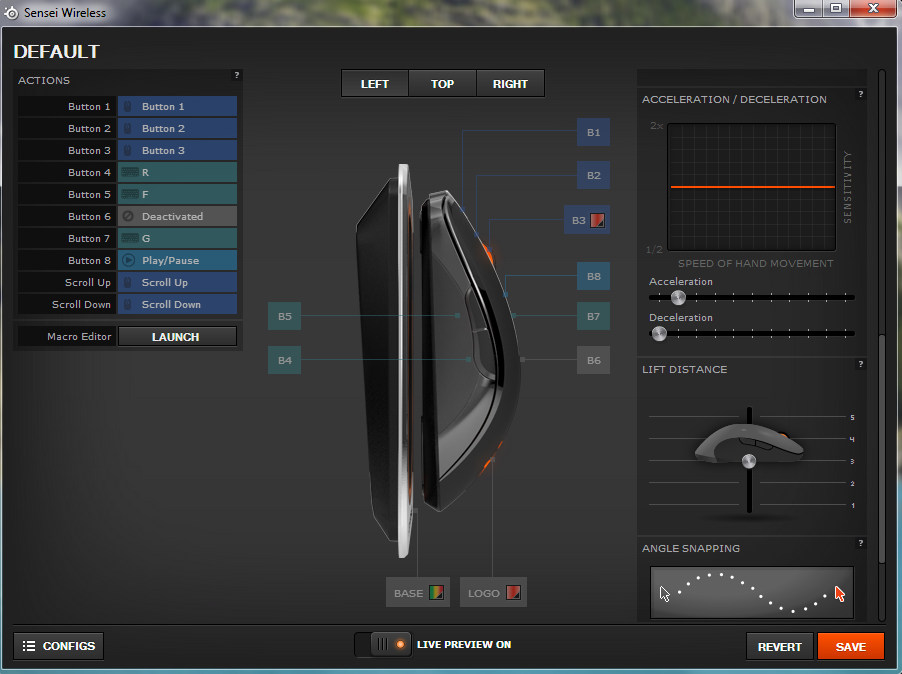This screenshot has height=674, width=902.
Task: Select the B8 button marker on diagram
Action: click(593, 276)
